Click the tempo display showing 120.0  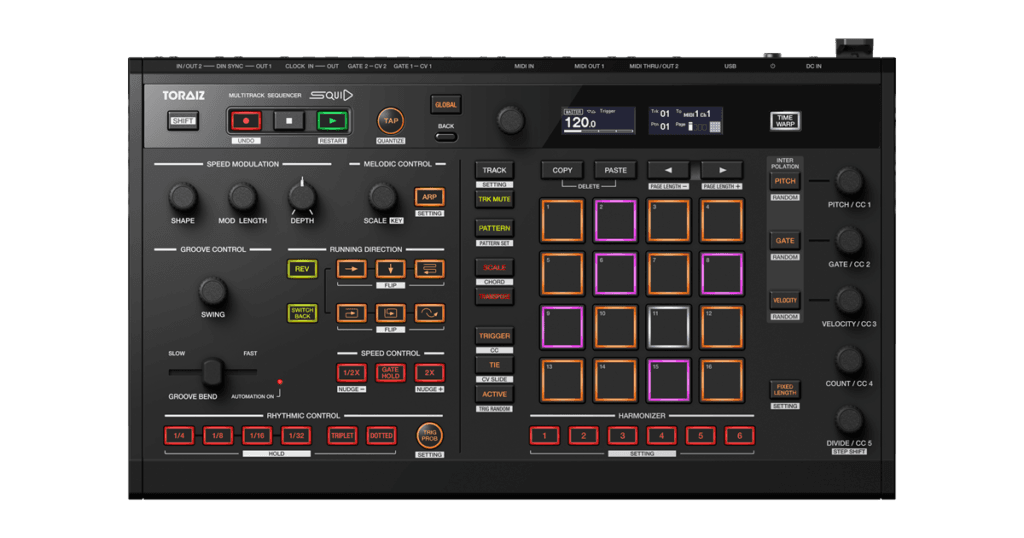tap(598, 121)
